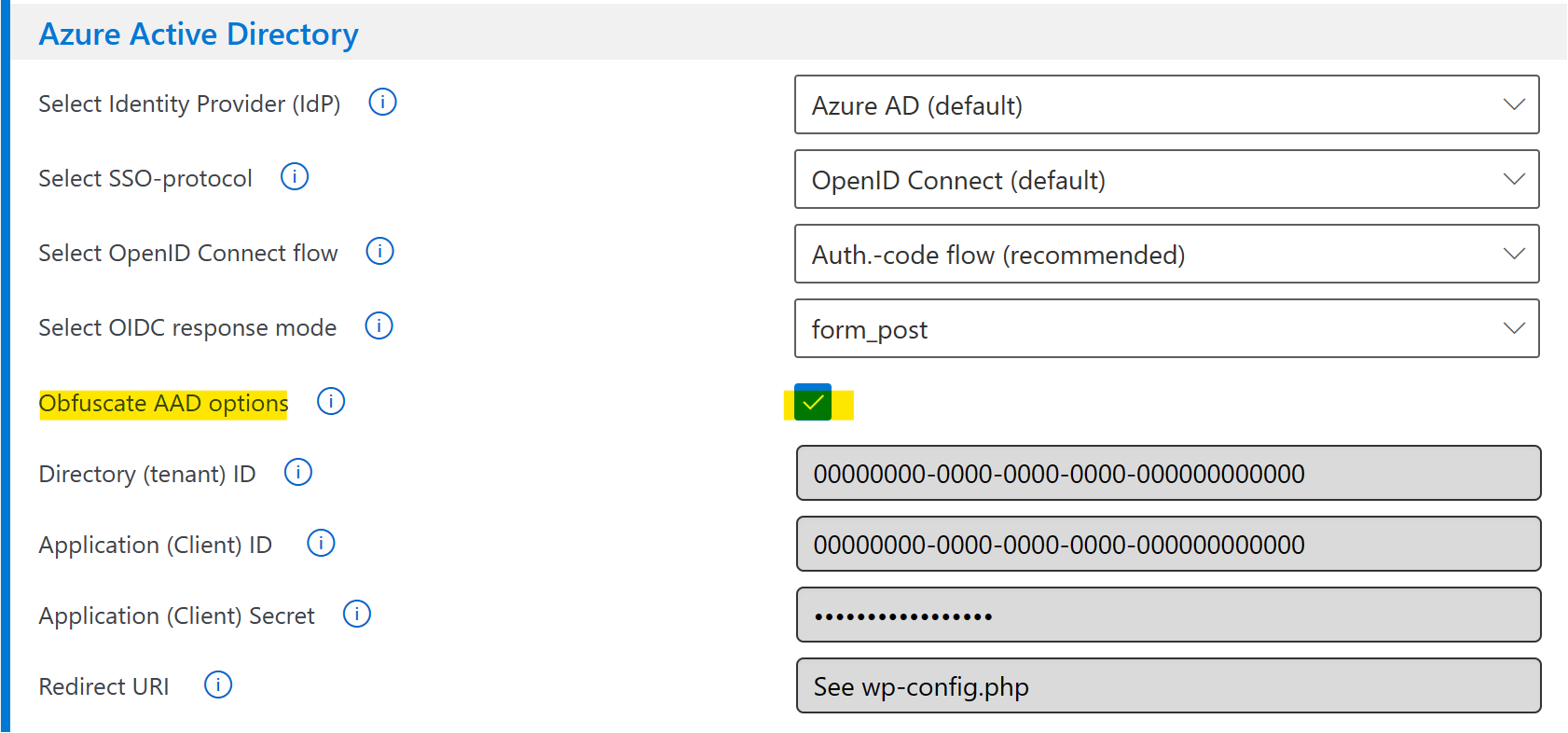View info about Obfuscate AAD options

331,401
